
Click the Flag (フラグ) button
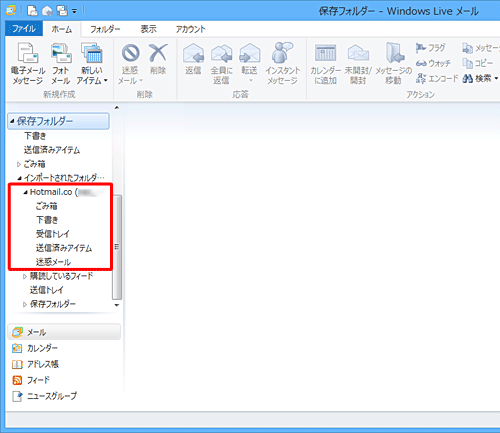(x=431, y=48)
